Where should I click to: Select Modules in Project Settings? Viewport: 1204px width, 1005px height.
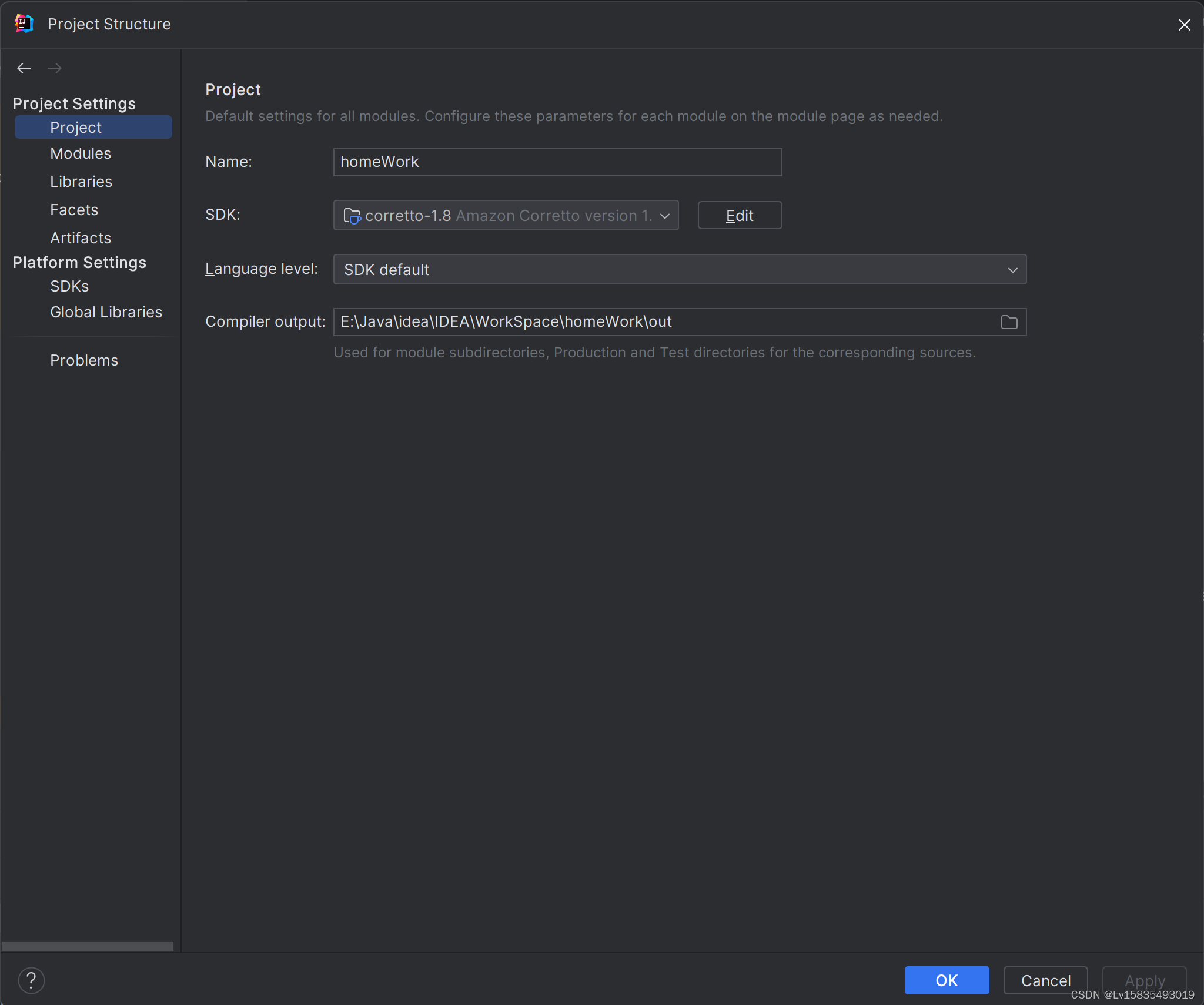(81, 153)
